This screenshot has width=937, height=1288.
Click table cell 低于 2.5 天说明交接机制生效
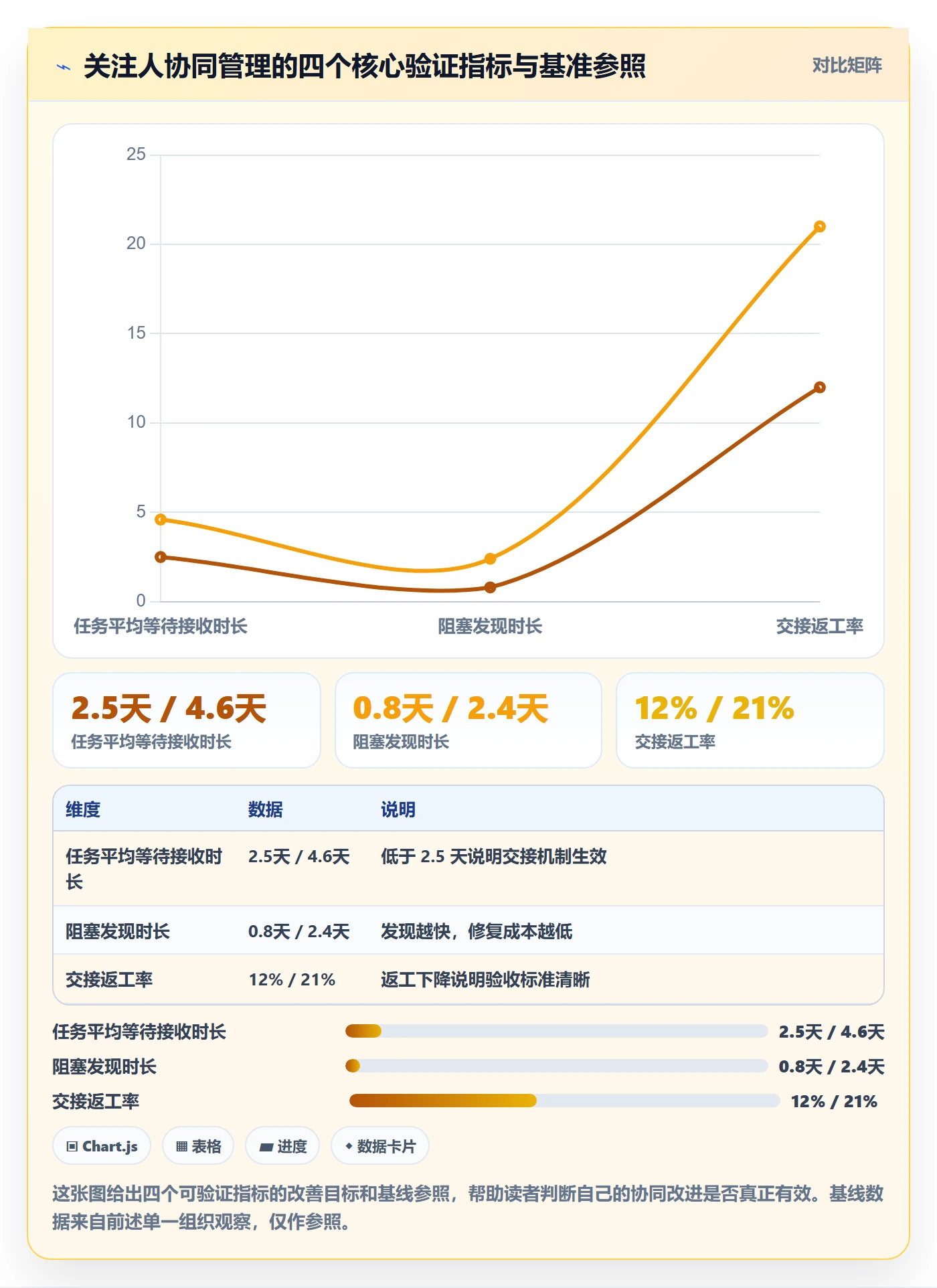(x=494, y=856)
